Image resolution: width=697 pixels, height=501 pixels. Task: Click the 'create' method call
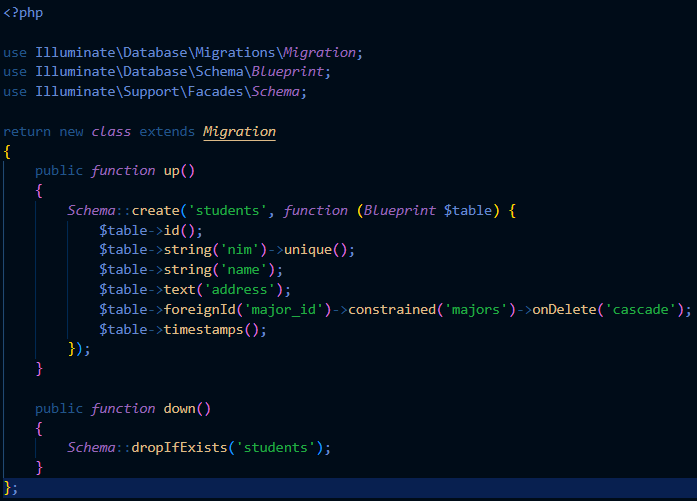(x=155, y=210)
